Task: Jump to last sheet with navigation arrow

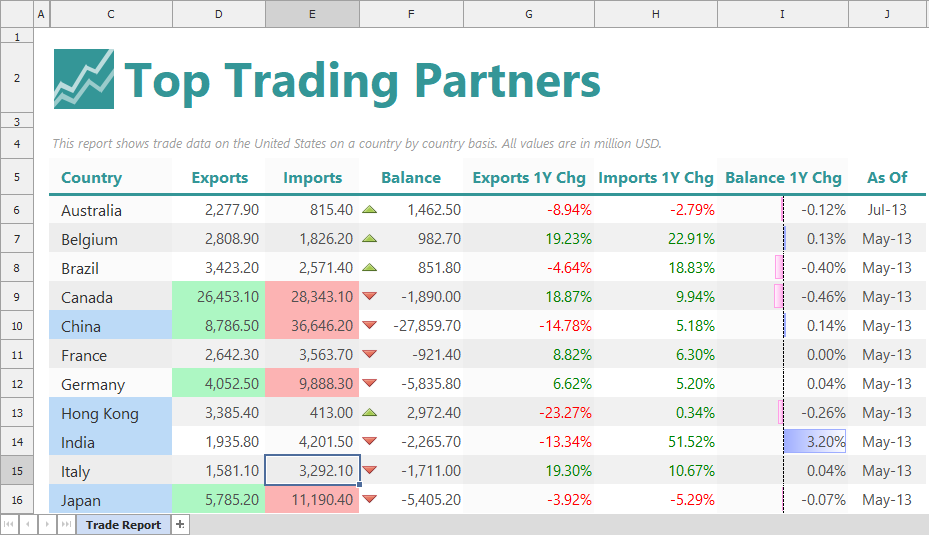Action: [66, 524]
